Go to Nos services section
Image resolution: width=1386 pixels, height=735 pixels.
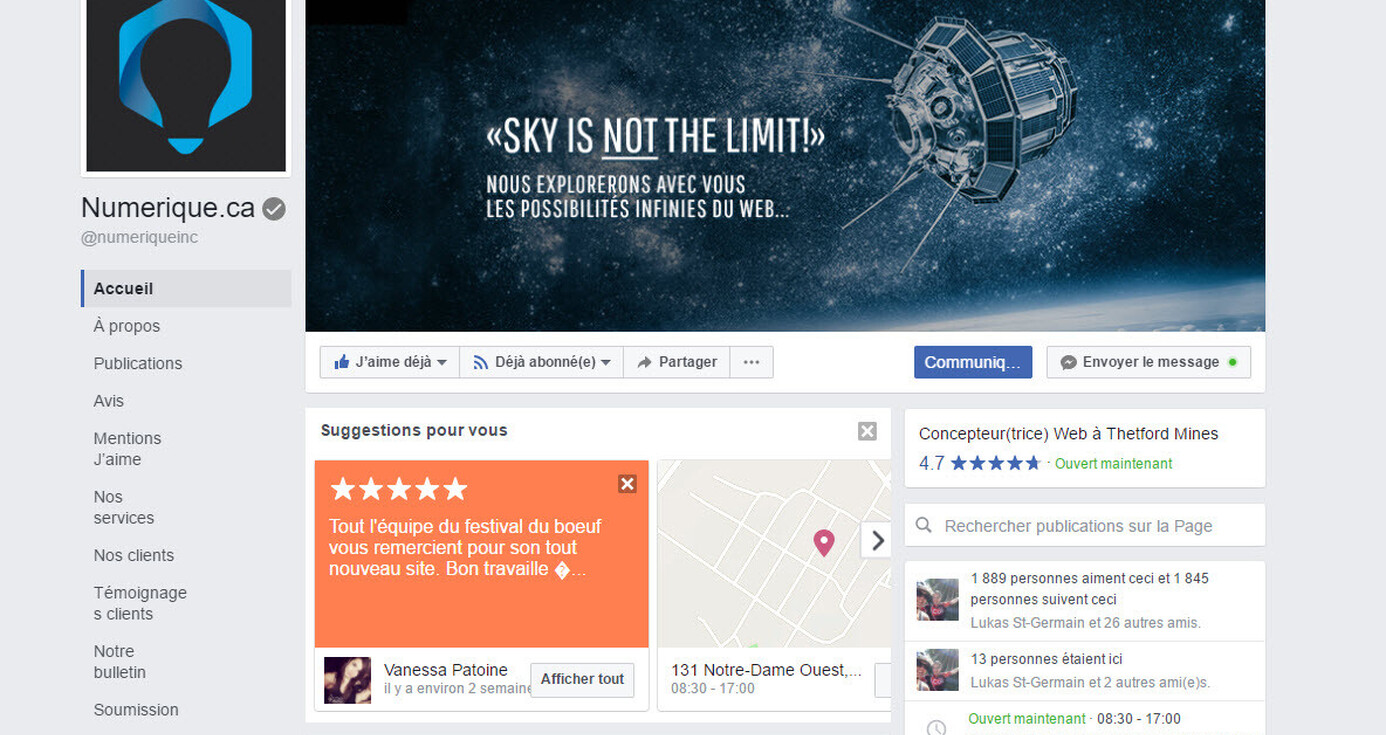tap(124, 507)
